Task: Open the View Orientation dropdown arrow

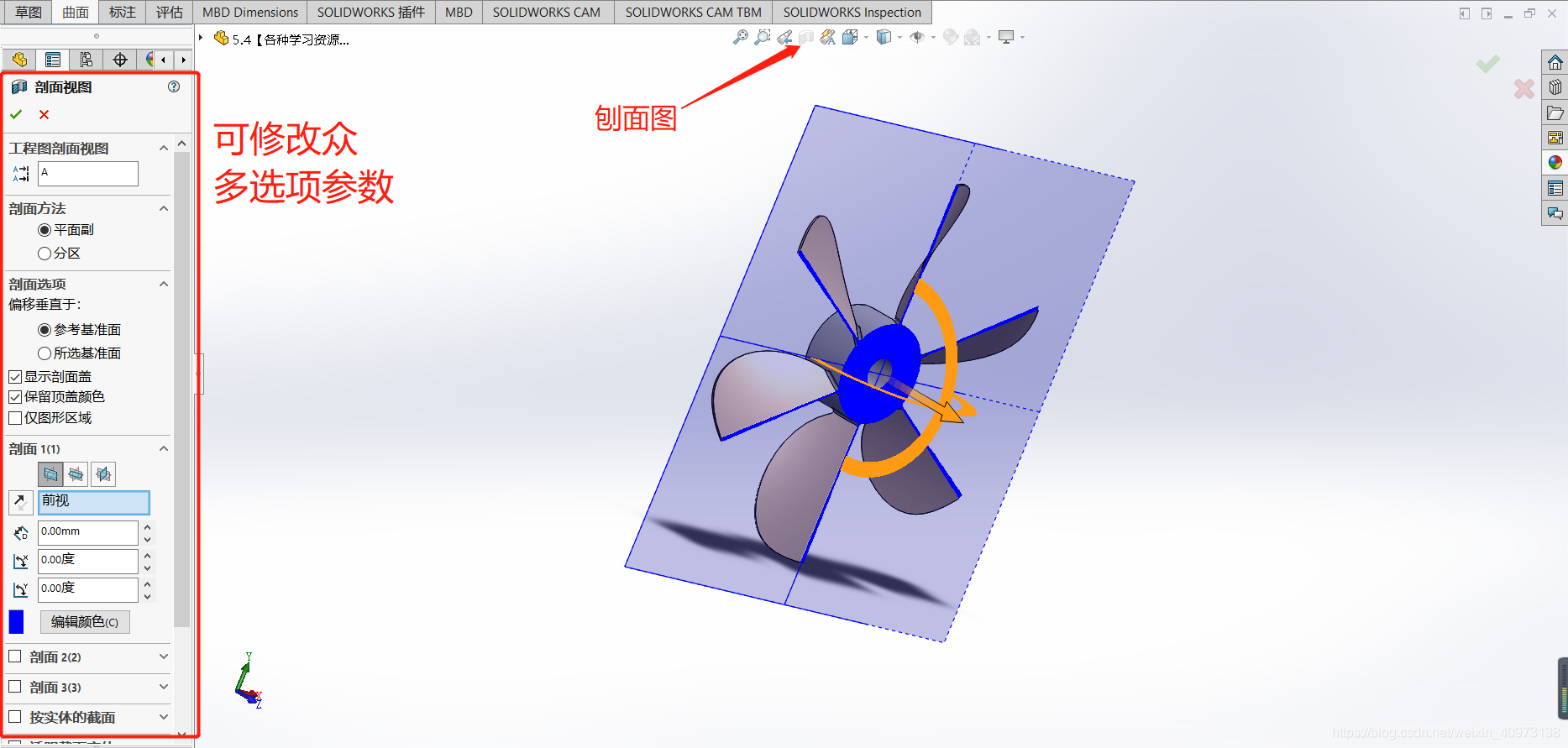Action: pyautogui.click(x=866, y=38)
